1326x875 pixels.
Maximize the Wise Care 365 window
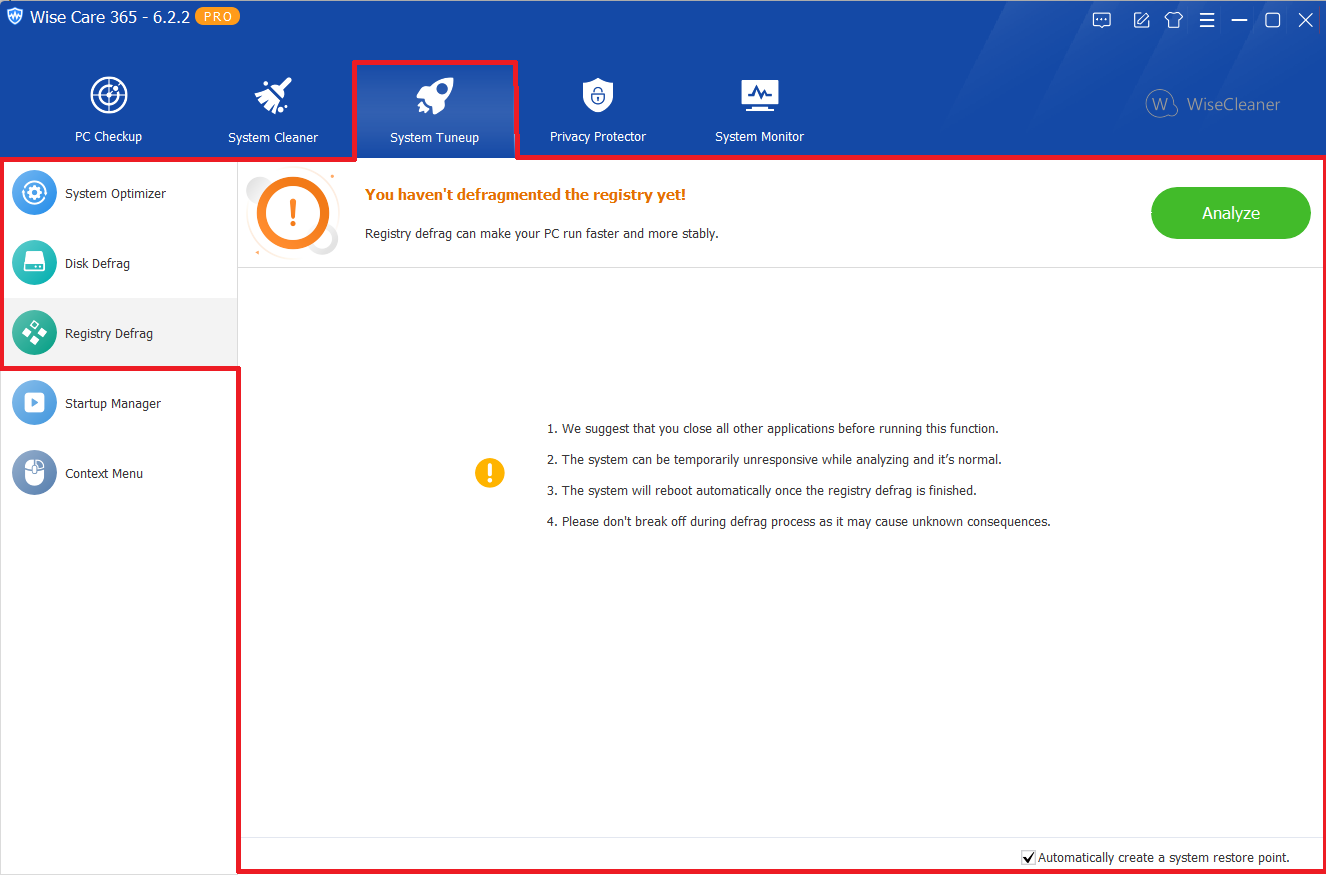point(1273,20)
